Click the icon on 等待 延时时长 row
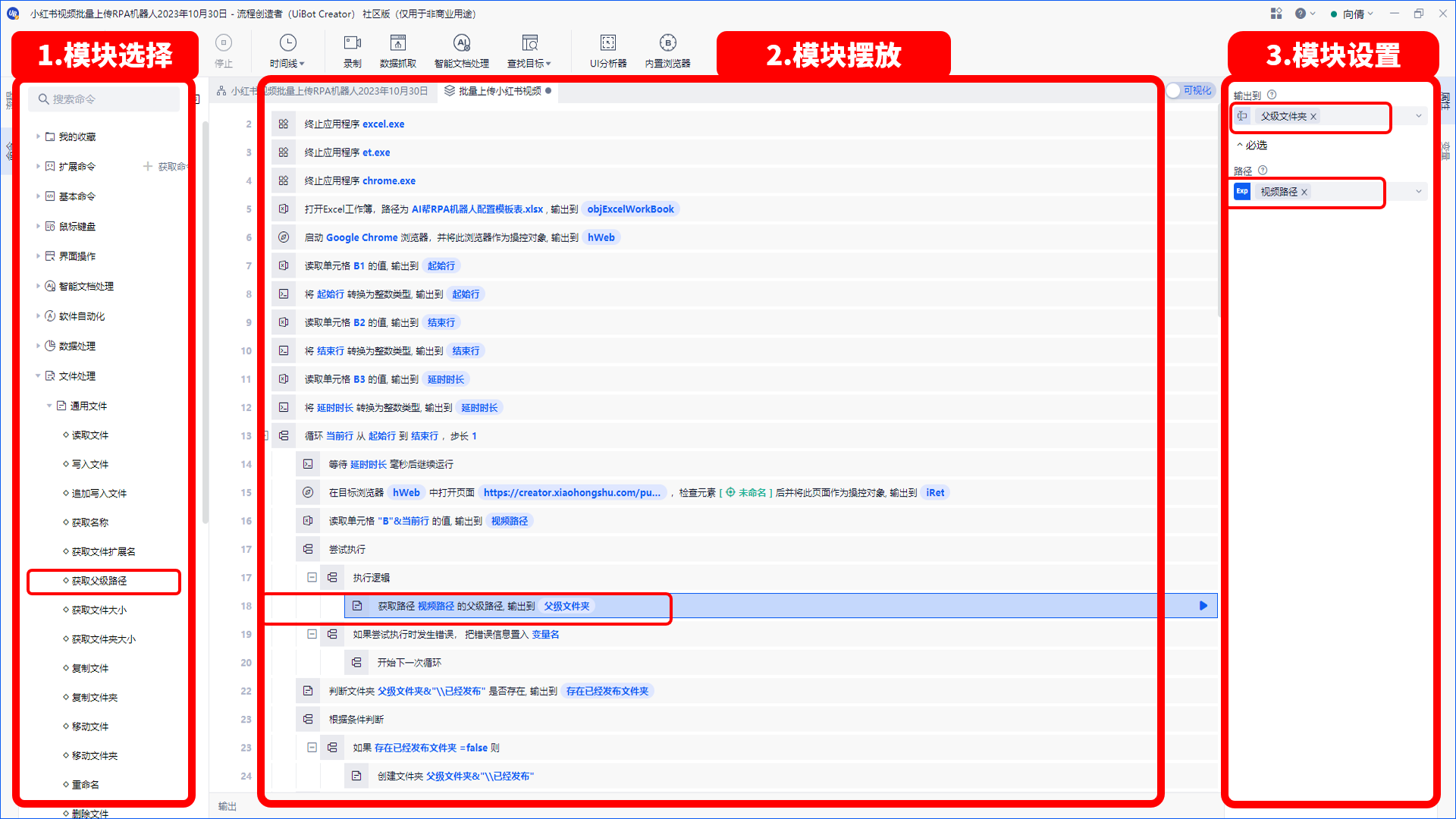This screenshot has height=819, width=1456. [308, 464]
